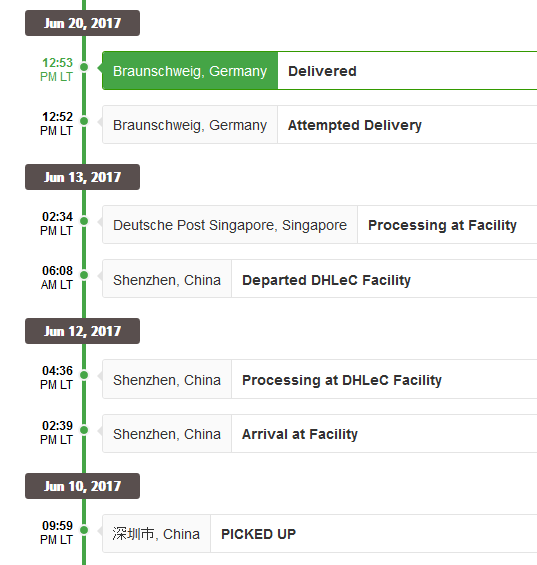Image resolution: width=537 pixels, height=565 pixels.
Task: Click Deutsche Post Singapore, Singapore location
Action: [230, 225]
